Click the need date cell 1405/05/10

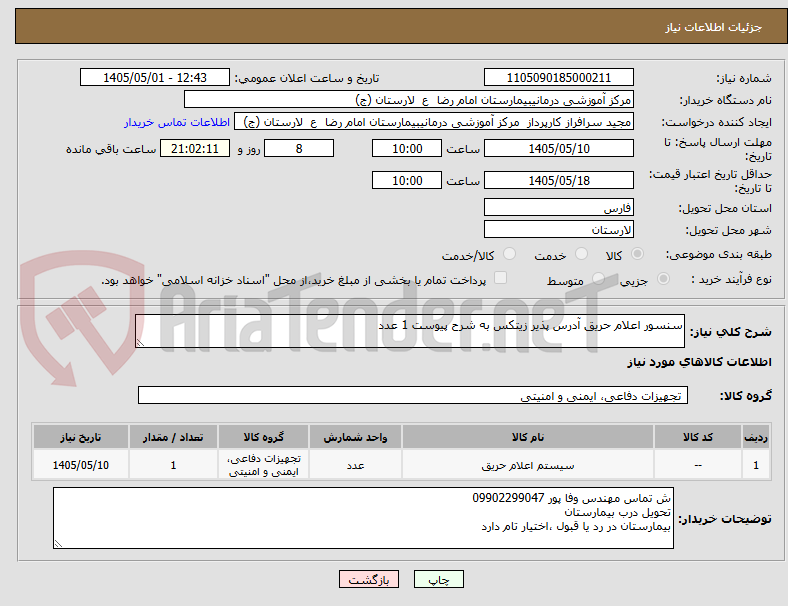coord(81,465)
